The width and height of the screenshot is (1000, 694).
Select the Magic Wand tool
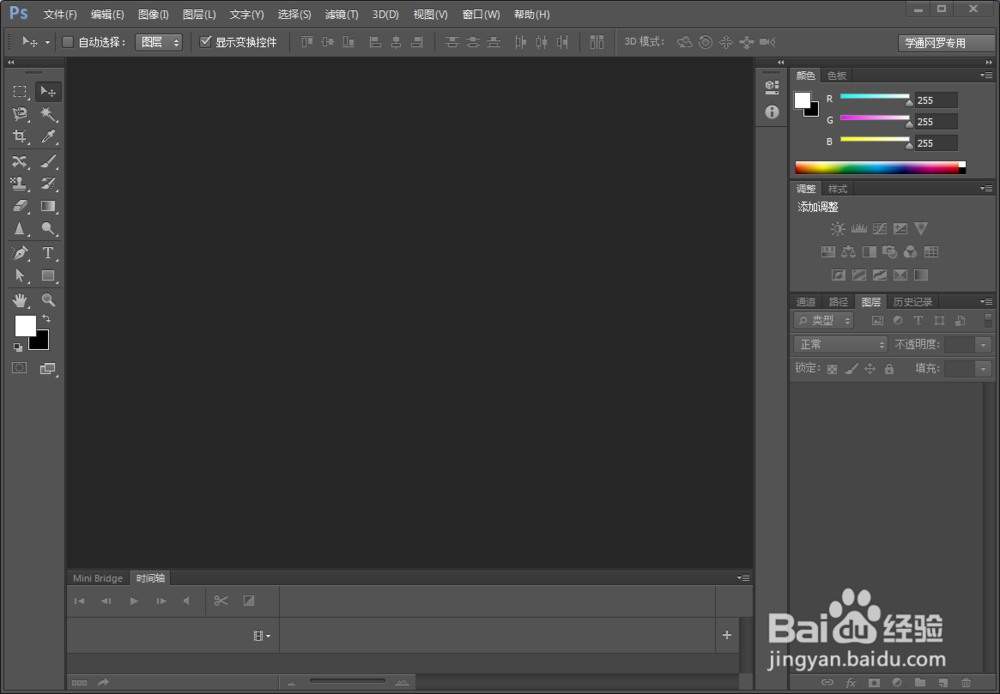click(x=48, y=114)
